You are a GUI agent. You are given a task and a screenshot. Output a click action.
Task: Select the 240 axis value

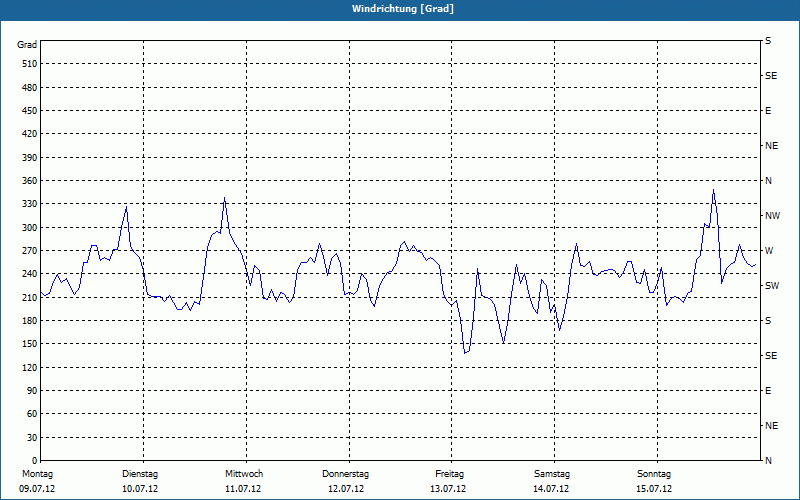pyautogui.click(x=30, y=274)
